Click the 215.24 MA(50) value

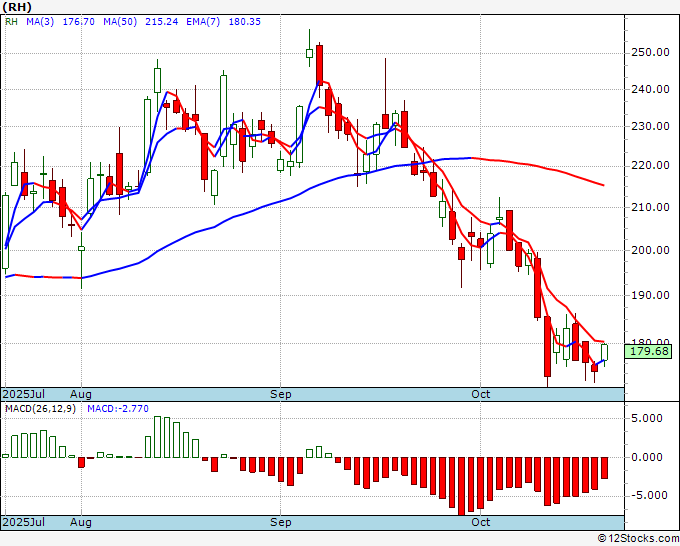161,22
